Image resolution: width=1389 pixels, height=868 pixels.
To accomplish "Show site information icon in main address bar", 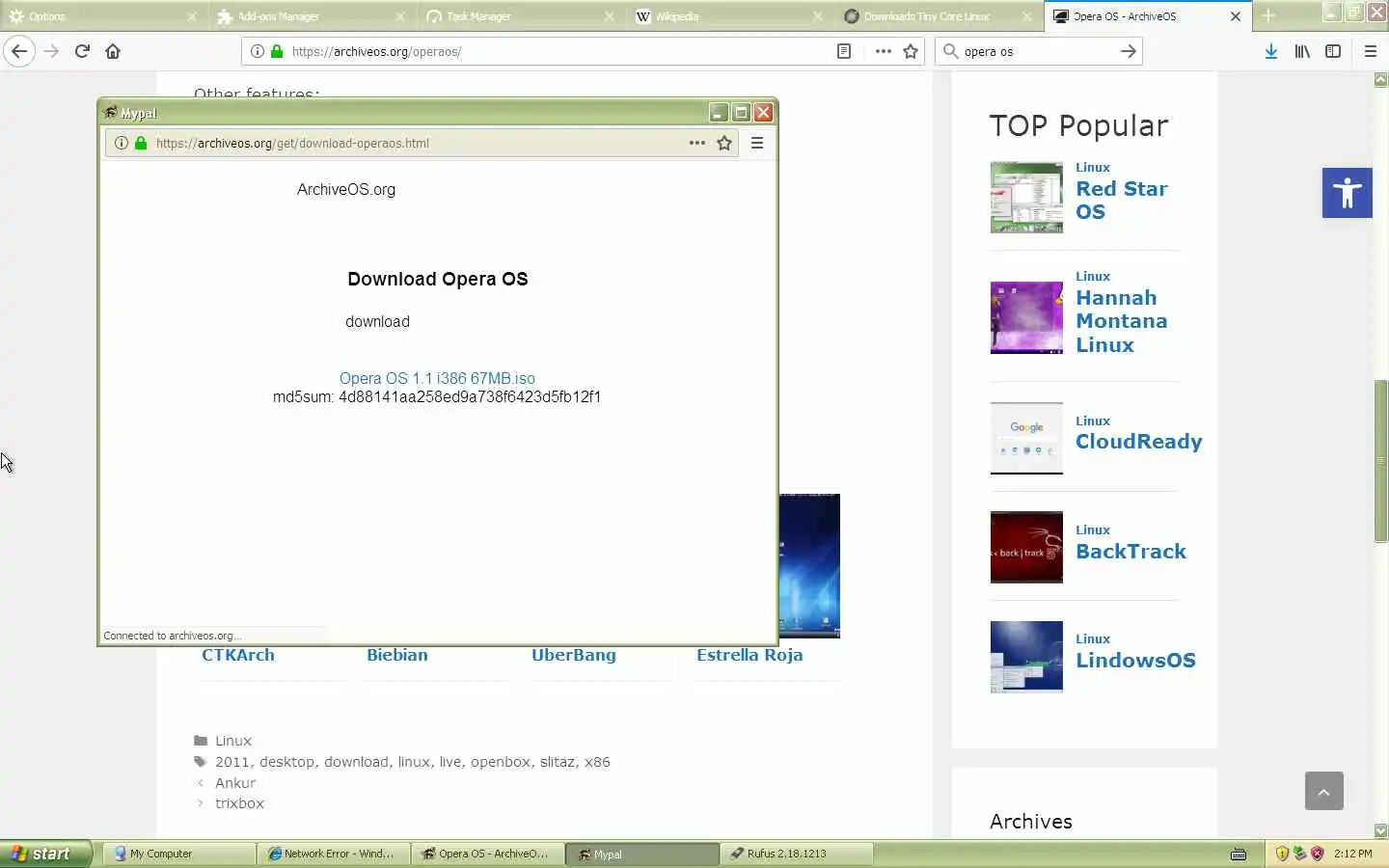I will click(258, 51).
